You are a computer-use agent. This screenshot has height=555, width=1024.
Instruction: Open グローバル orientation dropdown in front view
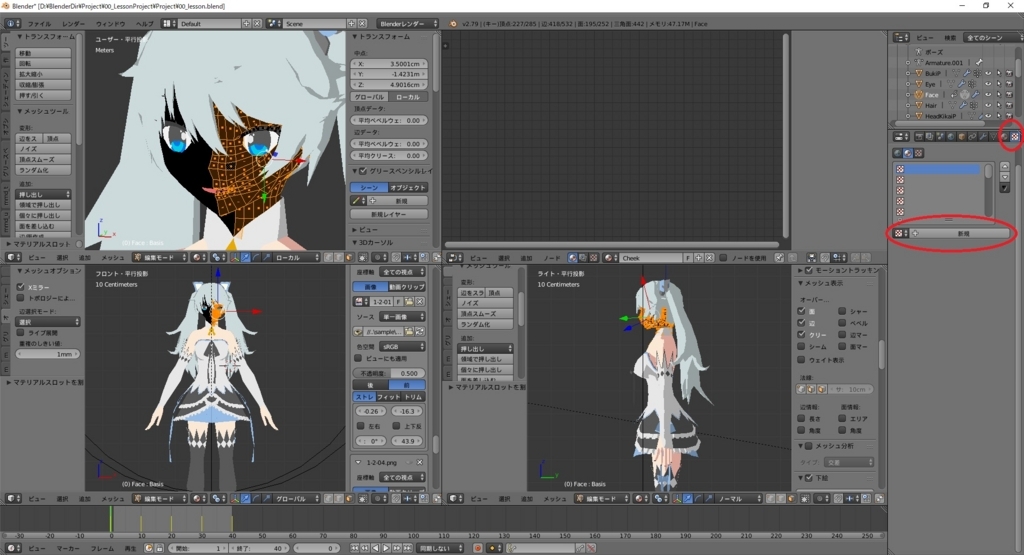pos(296,498)
